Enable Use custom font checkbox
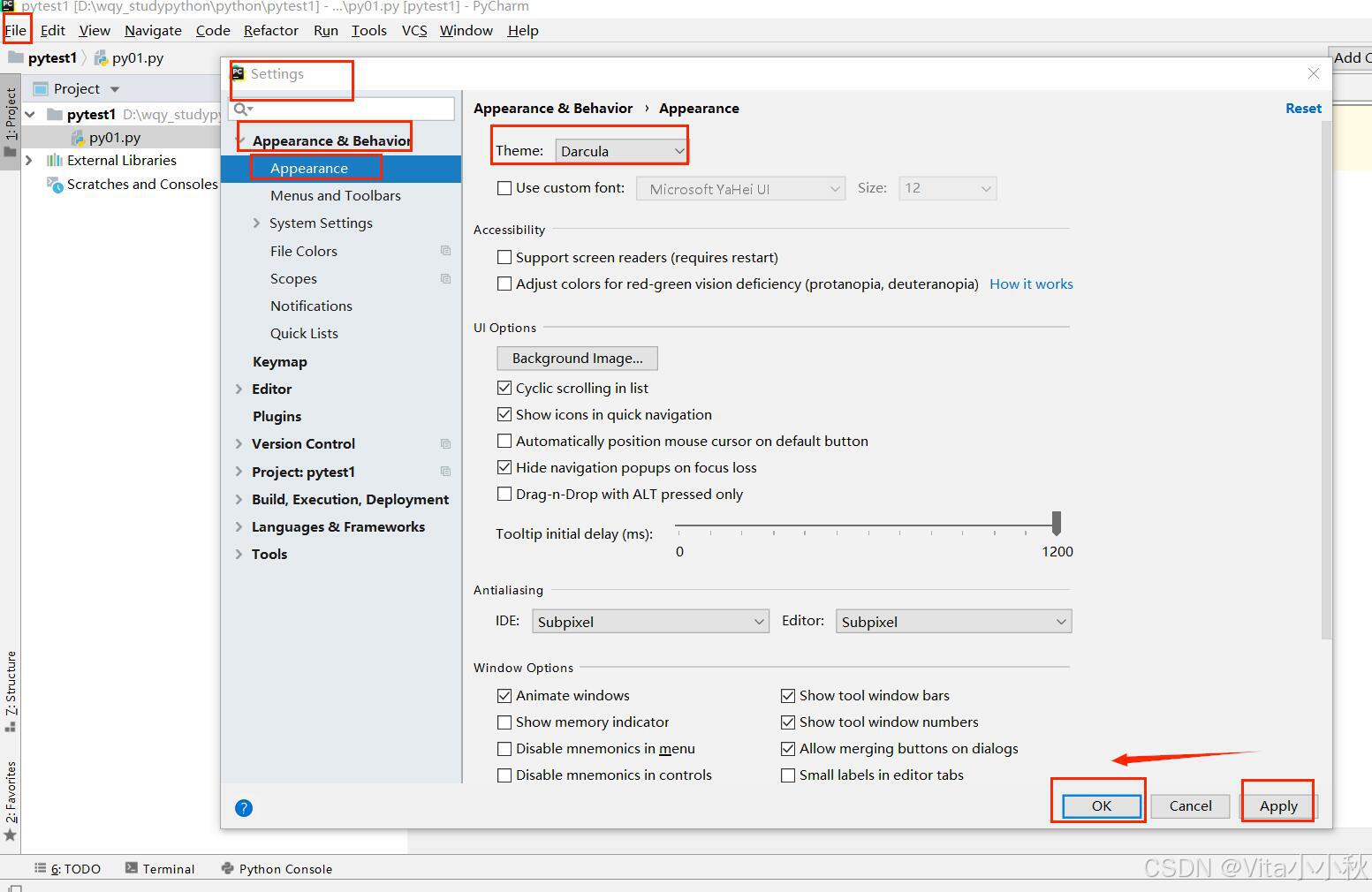Image resolution: width=1372 pixels, height=892 pixels. tap(504, 188)
